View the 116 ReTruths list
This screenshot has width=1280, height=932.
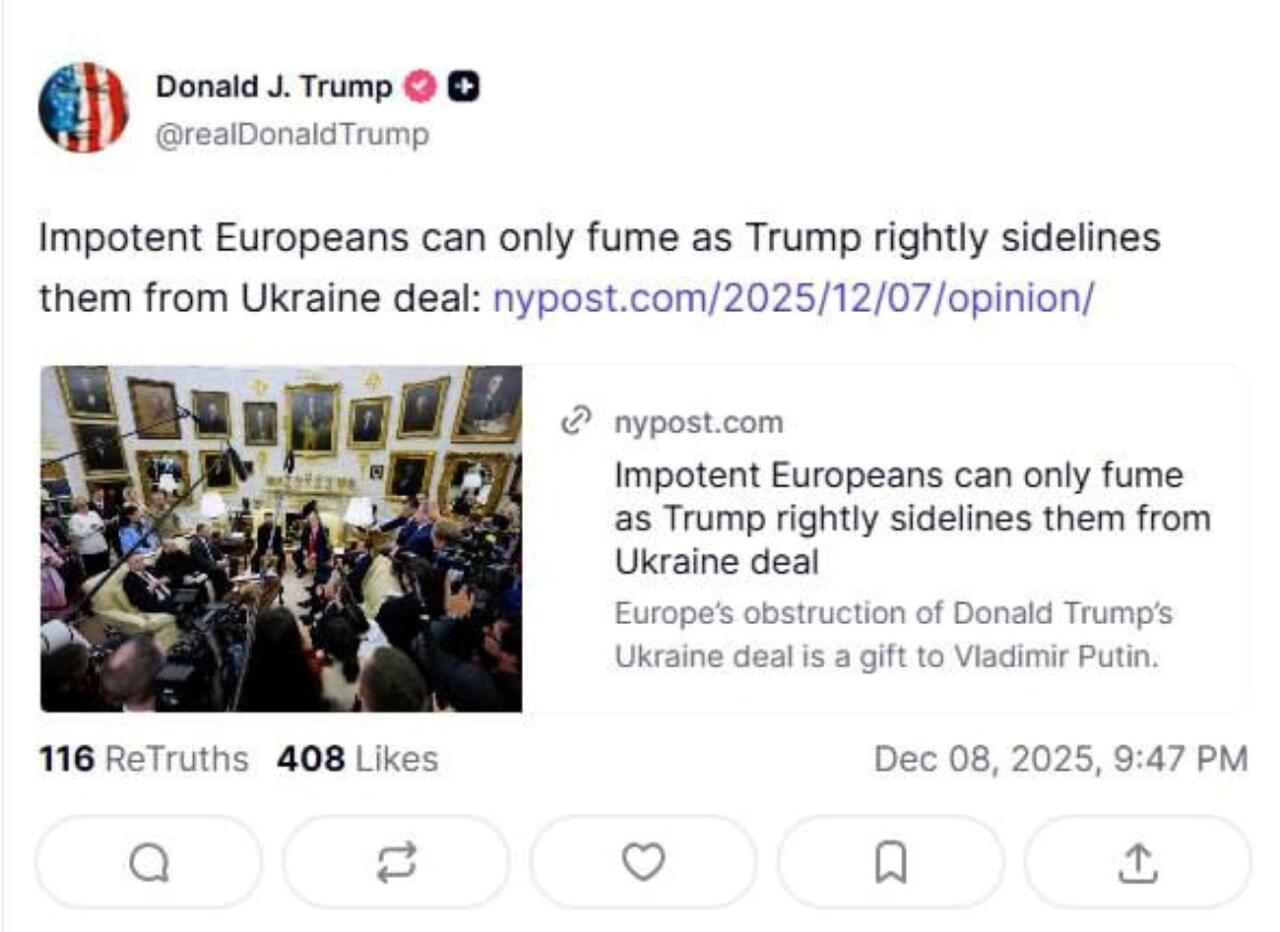point(144,759)
